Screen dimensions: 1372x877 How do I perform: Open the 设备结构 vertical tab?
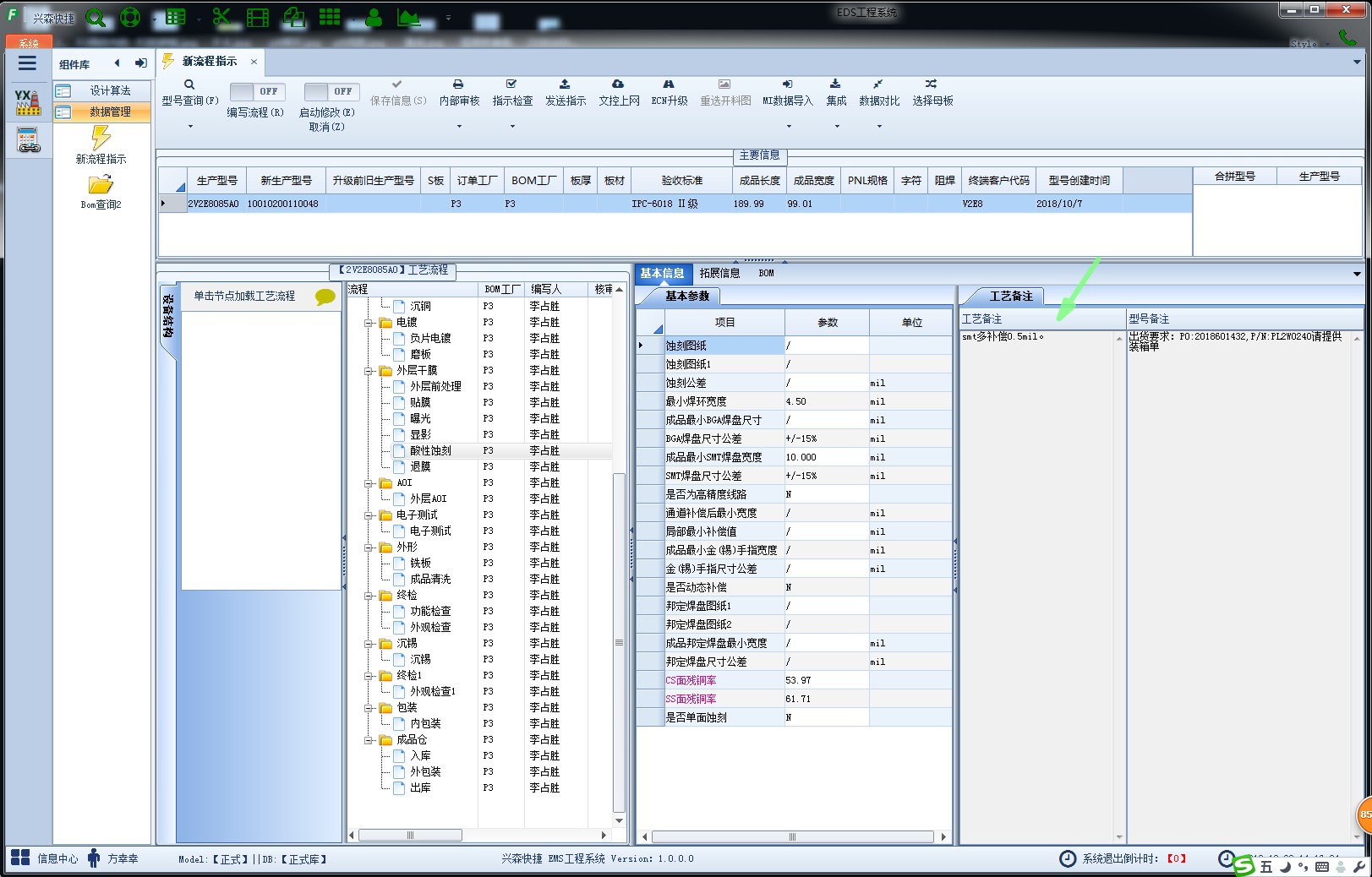click(168, 317)
